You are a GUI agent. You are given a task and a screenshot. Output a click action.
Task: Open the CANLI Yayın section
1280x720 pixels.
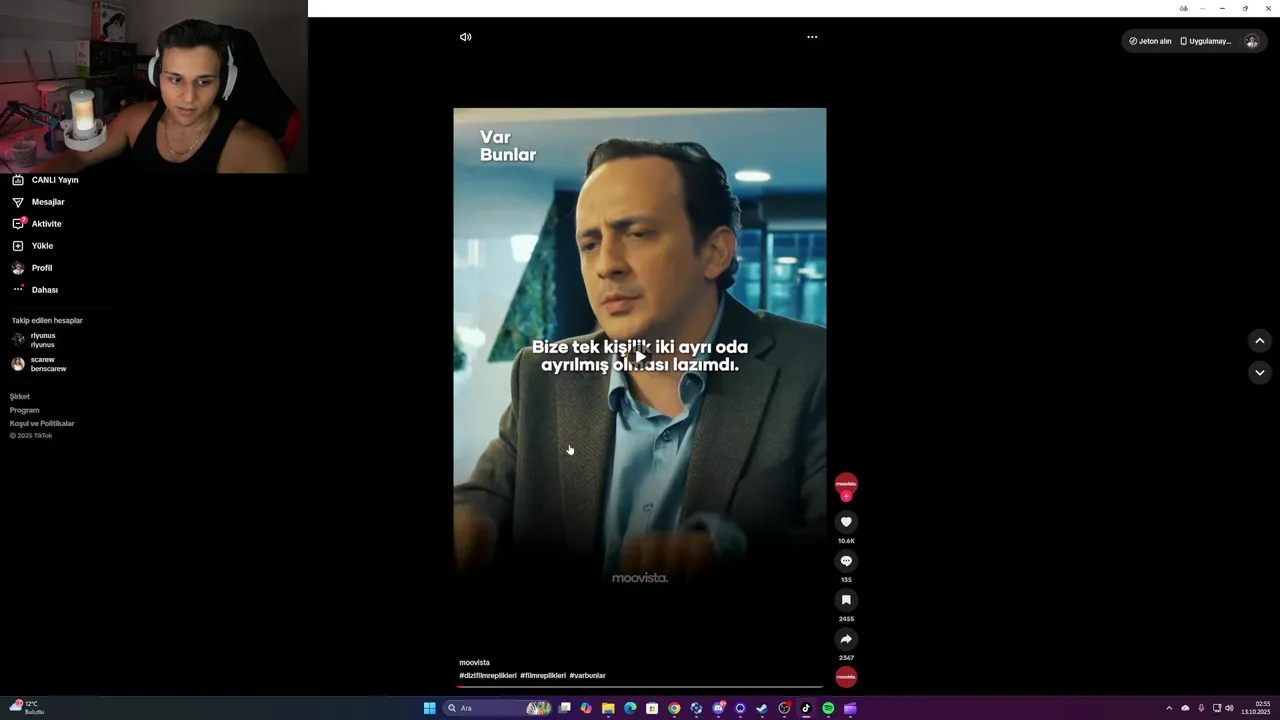point(45,180)
